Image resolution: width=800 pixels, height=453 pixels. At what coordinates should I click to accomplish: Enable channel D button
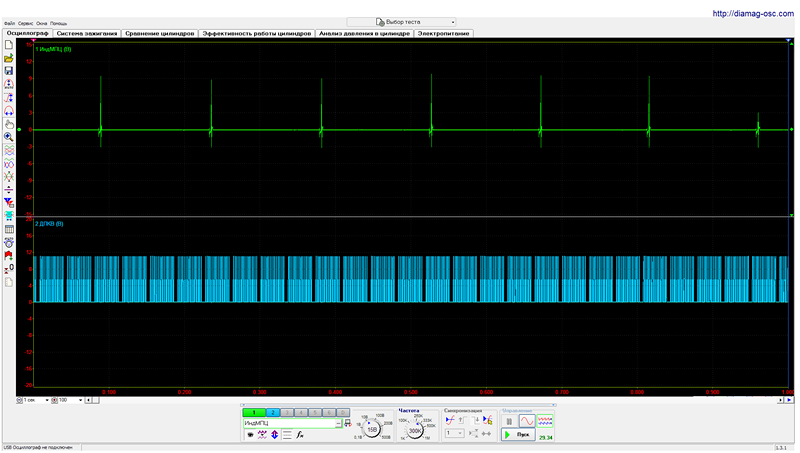(x=343, y=412)
